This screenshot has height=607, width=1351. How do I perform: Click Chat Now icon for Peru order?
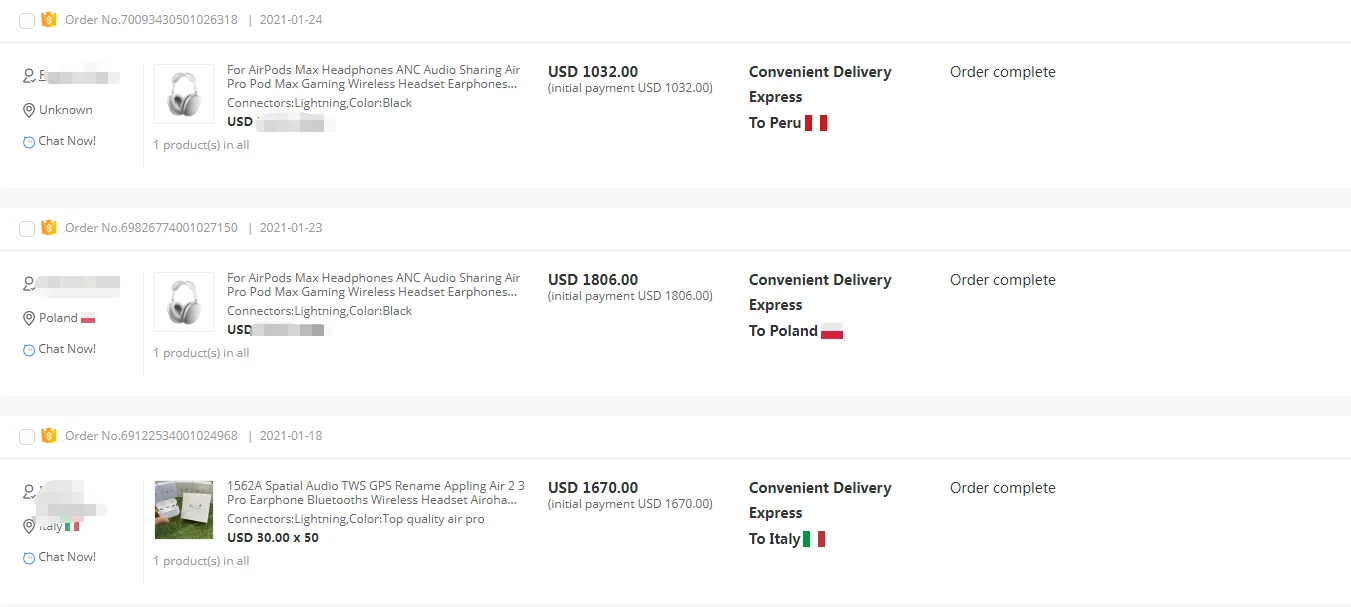(29, 142)
